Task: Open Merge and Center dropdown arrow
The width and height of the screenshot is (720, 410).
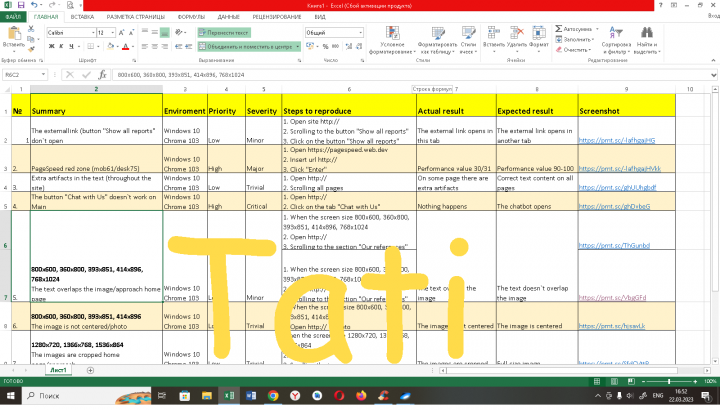Action: click(x=298, y=46)
